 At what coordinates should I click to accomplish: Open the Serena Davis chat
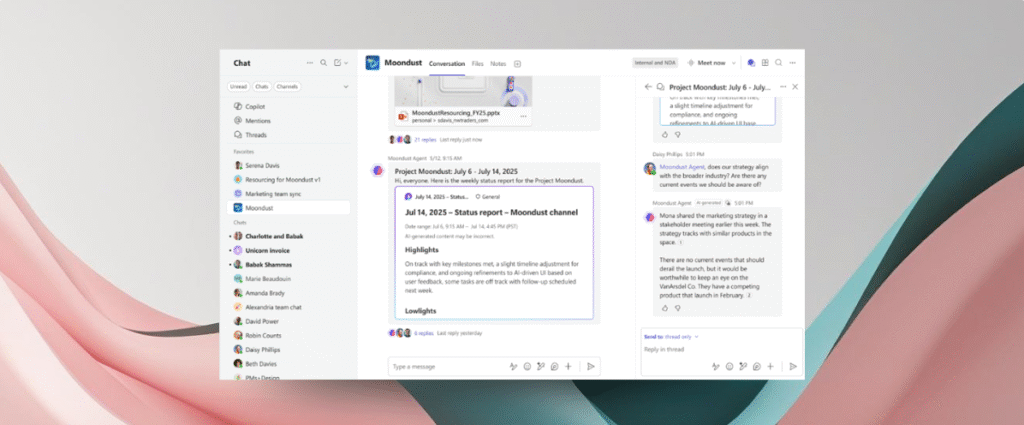tap(289, 165)
